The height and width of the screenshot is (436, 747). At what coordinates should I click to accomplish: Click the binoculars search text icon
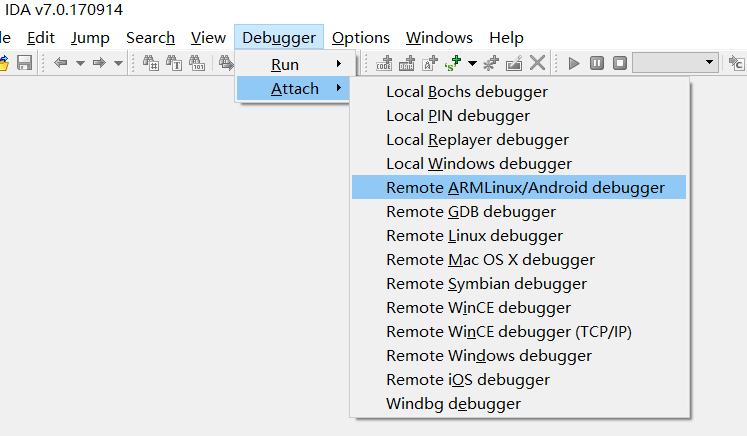click(174, 63)
